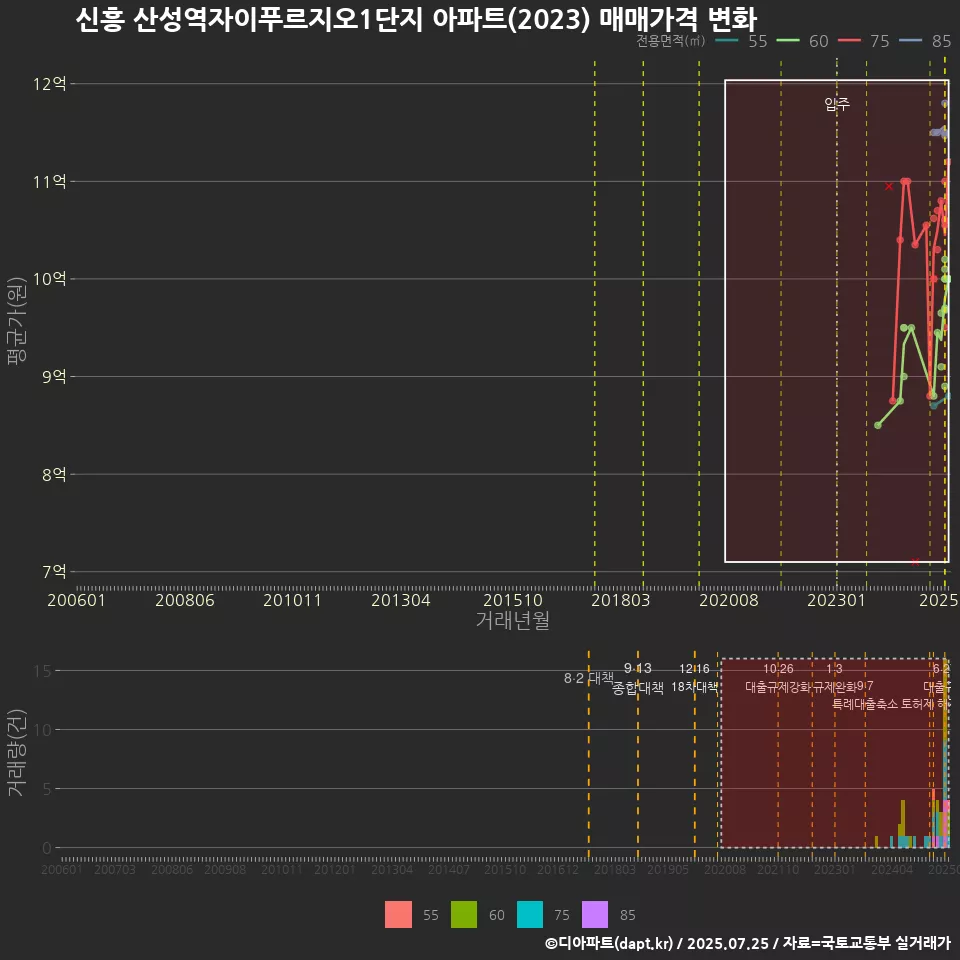Open the dapt.kr source credit
Image resolution: width=960 pixels, height=960 pixels.
tap(747, 943)
